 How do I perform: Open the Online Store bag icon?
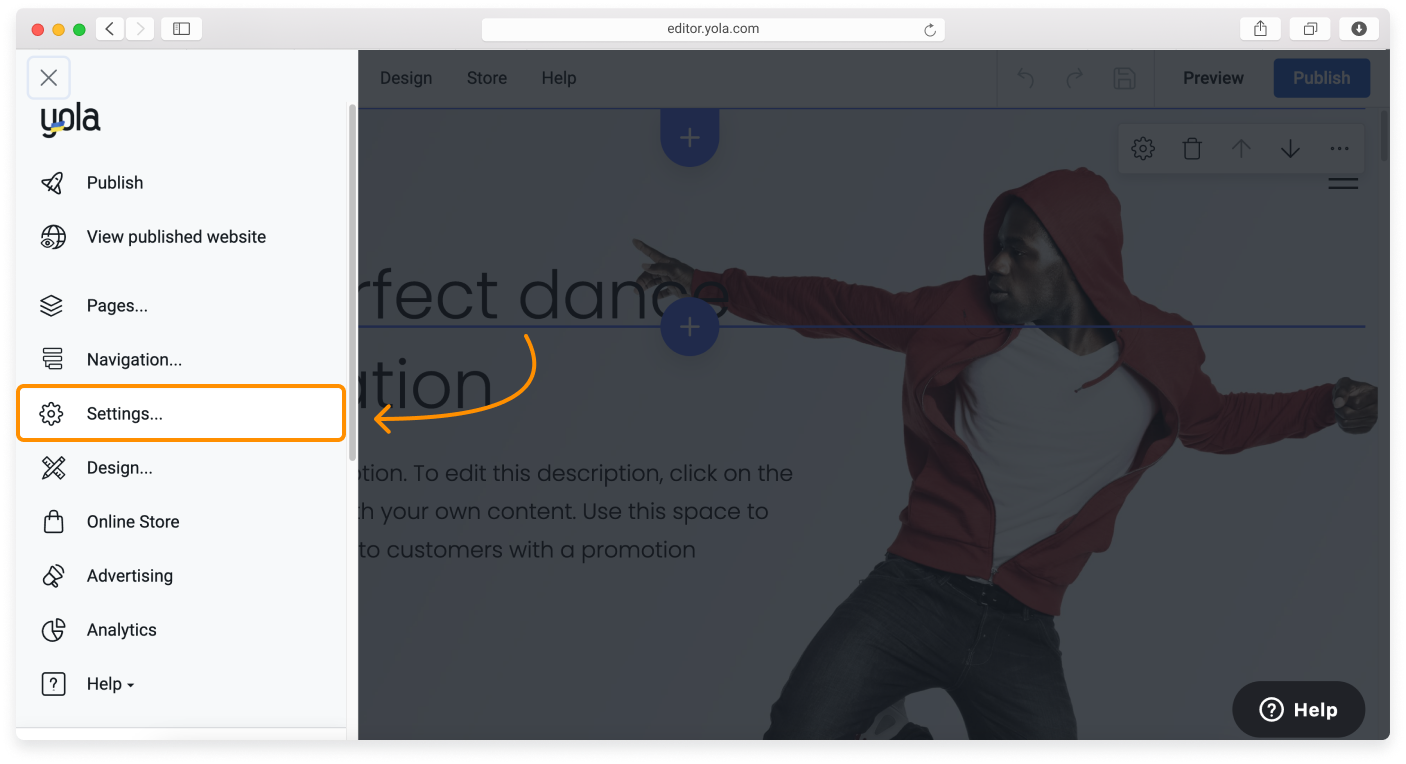tap(52, 522)
